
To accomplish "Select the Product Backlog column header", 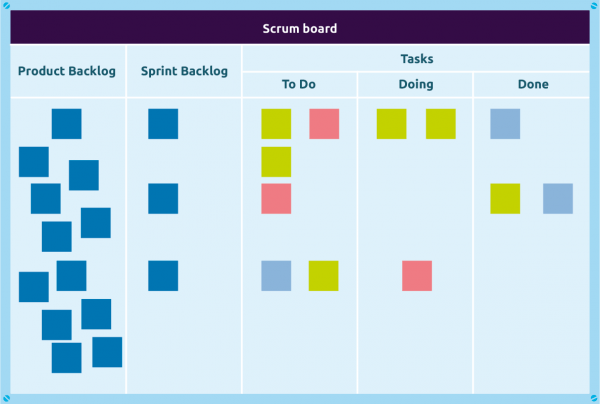I will point(67,71).
